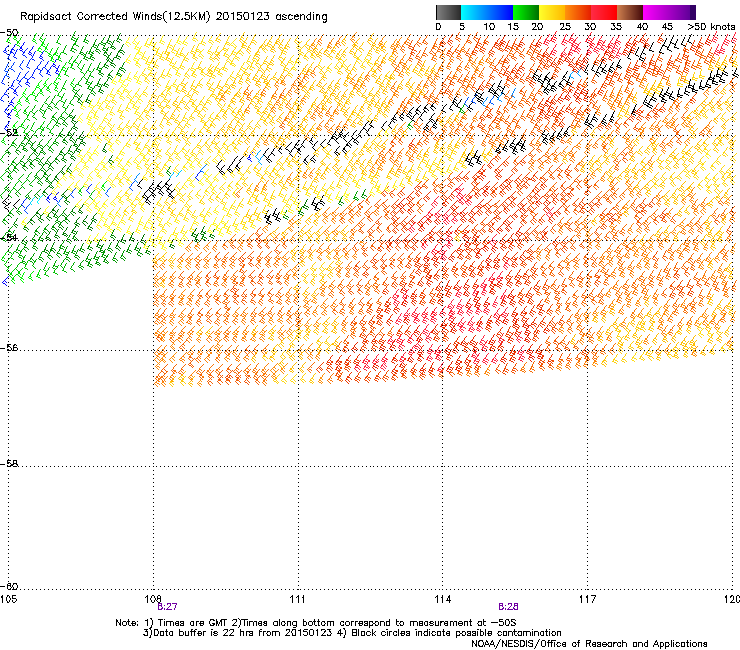
Task: Click the -52 latitude axis label
Action: point(9,133)
